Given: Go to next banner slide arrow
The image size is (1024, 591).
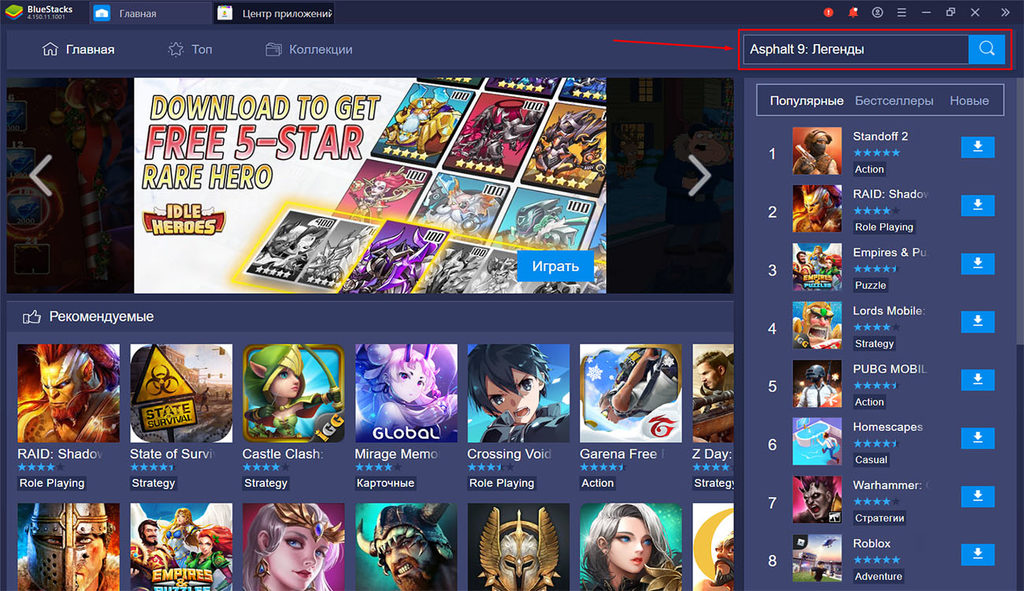Looking at the screenshot, I should [x=699, y=175].
